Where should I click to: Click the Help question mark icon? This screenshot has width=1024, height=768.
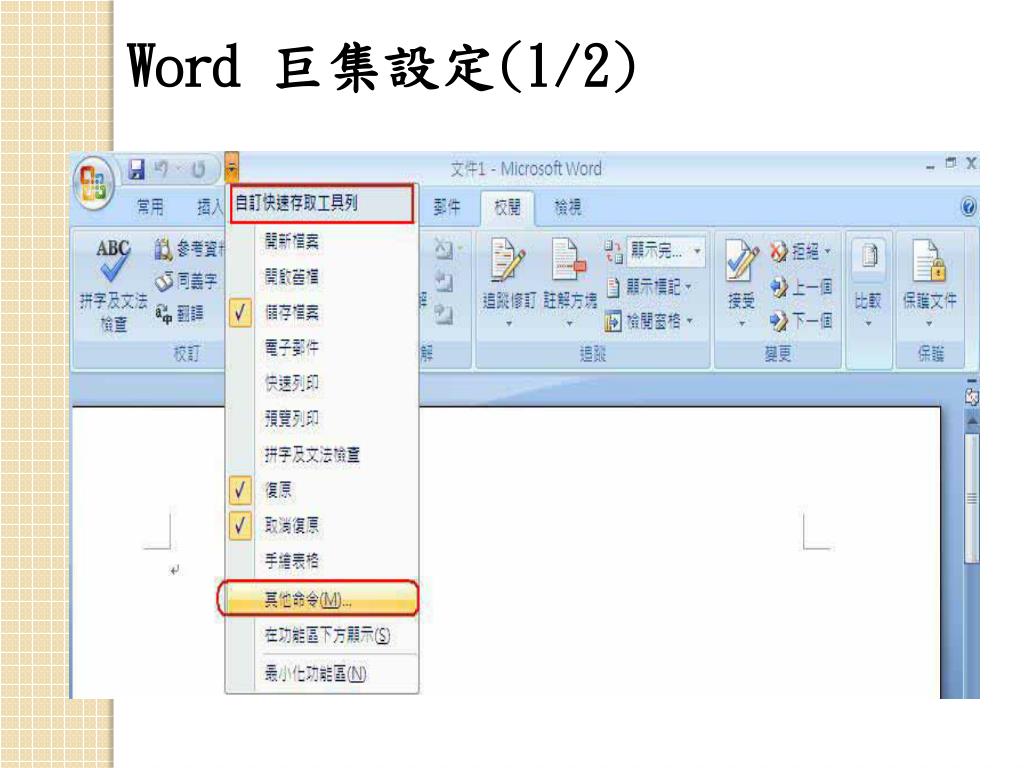pos(968,207)
